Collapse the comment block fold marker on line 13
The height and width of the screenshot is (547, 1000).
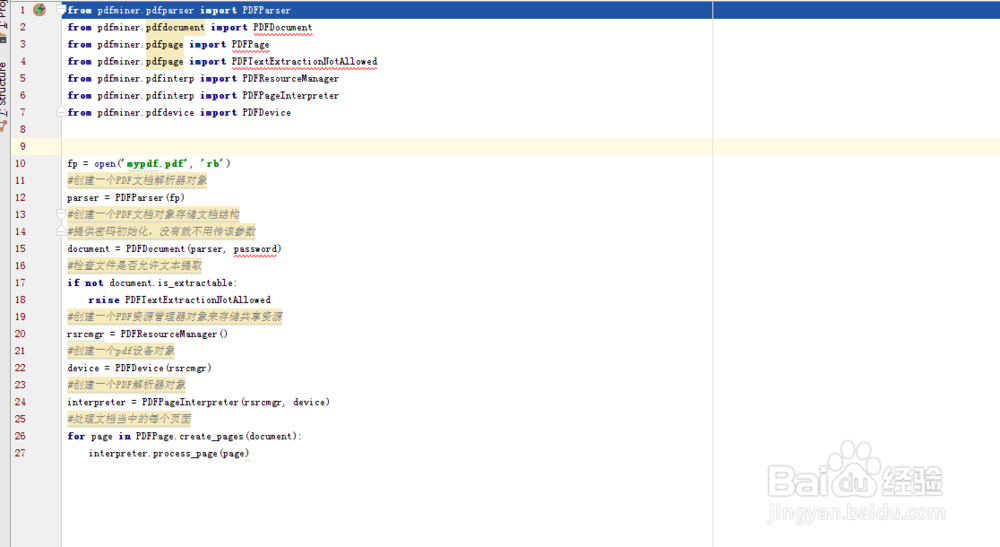pos(61,214)
